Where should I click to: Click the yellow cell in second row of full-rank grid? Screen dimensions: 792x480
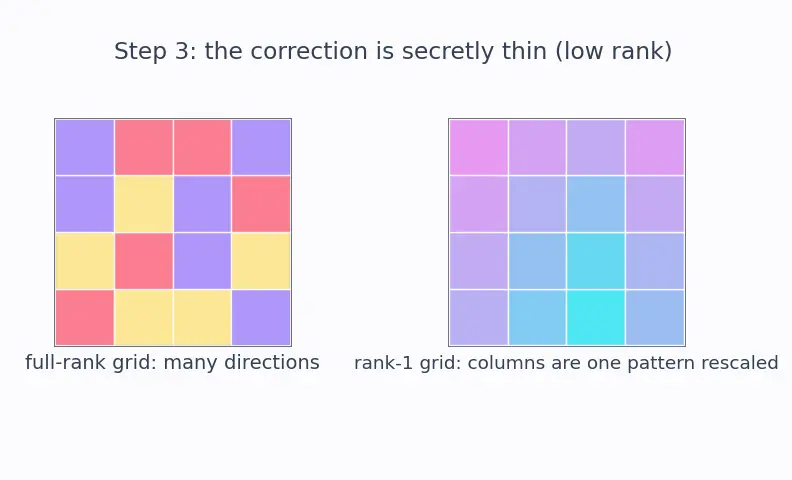(144, 204)
